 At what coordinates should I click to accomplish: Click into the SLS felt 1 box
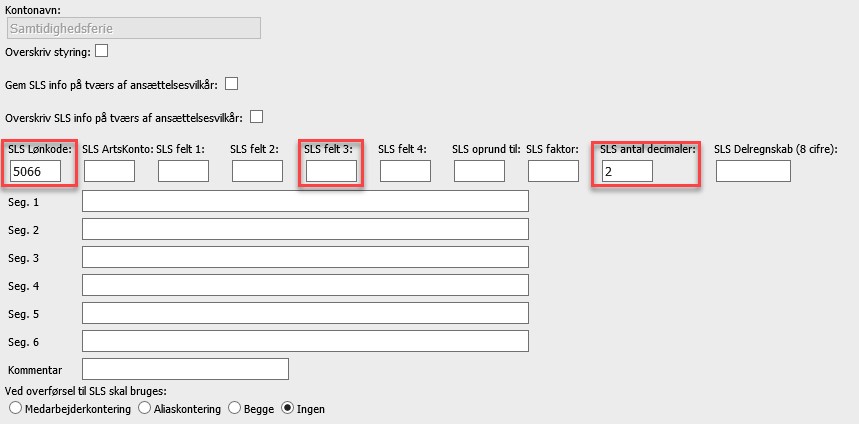click(183, 171)
